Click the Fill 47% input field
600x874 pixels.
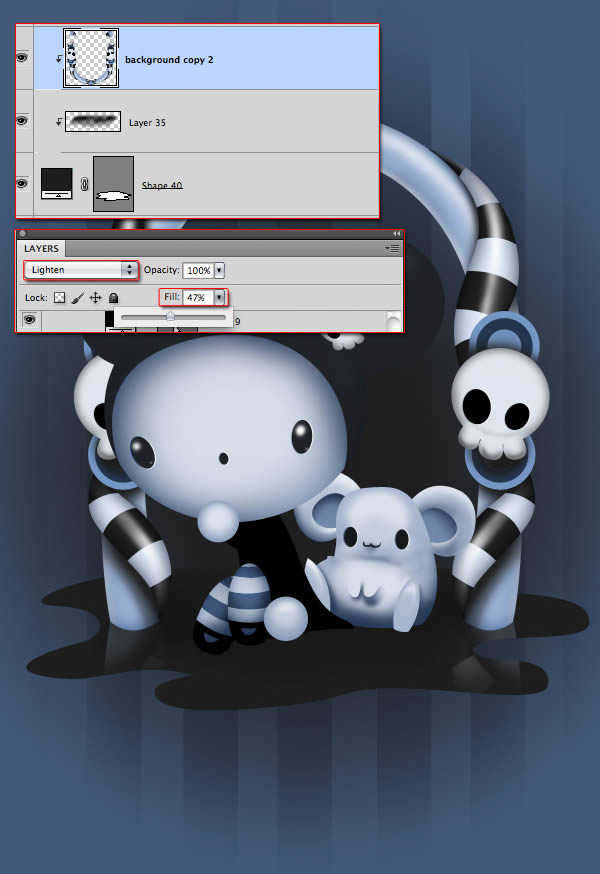point(199,297)
